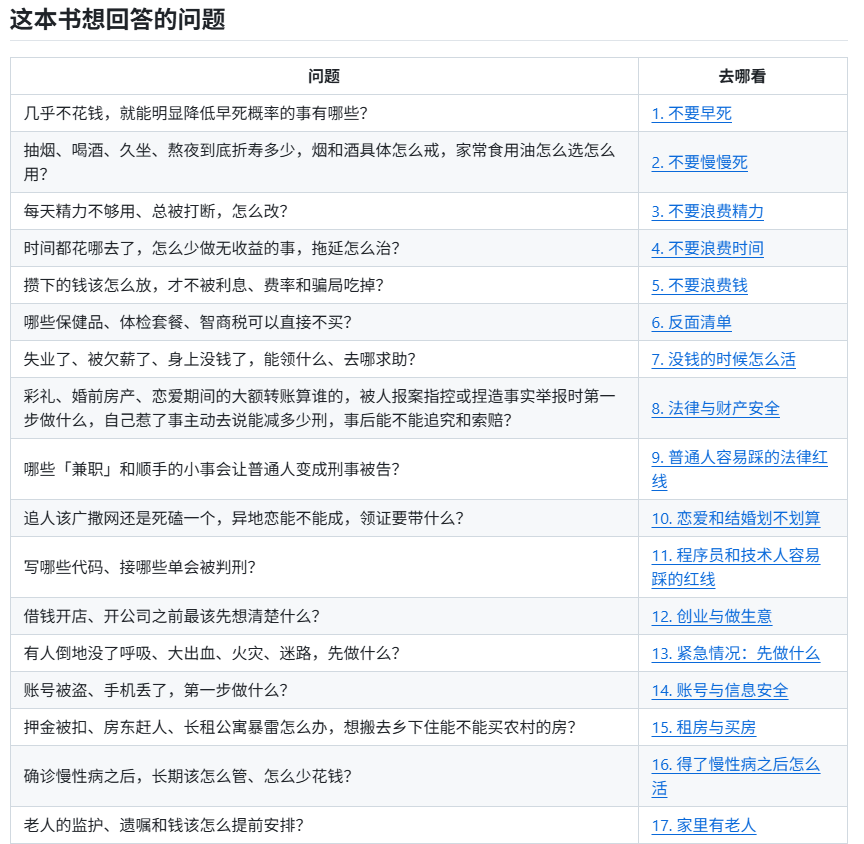Screen dimensions: 864x844
Task: Click the '5. 不要浪费钱' link
Action: click(699, 285)
